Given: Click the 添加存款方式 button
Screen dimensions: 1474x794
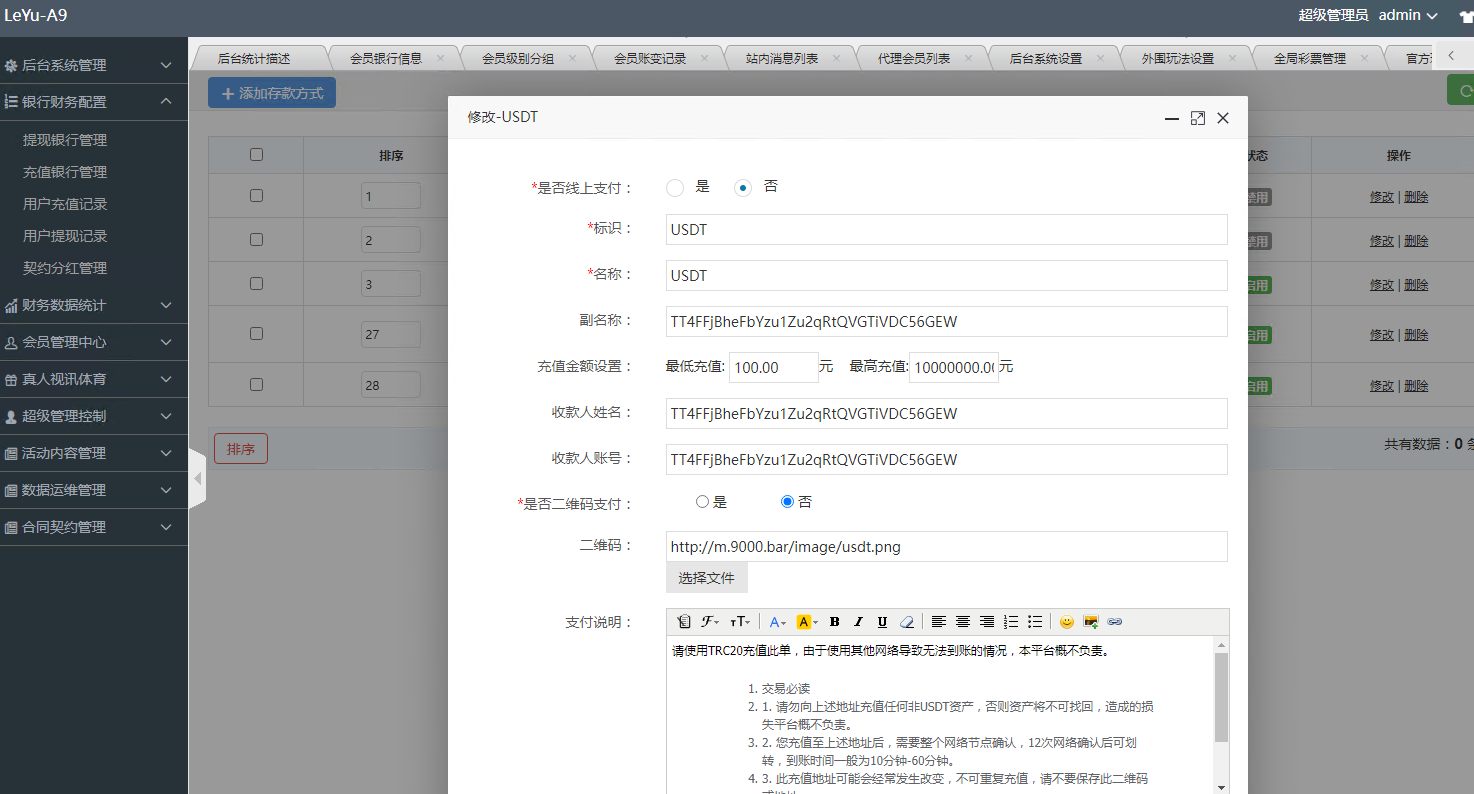Looking at the screenshot, I should pos(272,93).
